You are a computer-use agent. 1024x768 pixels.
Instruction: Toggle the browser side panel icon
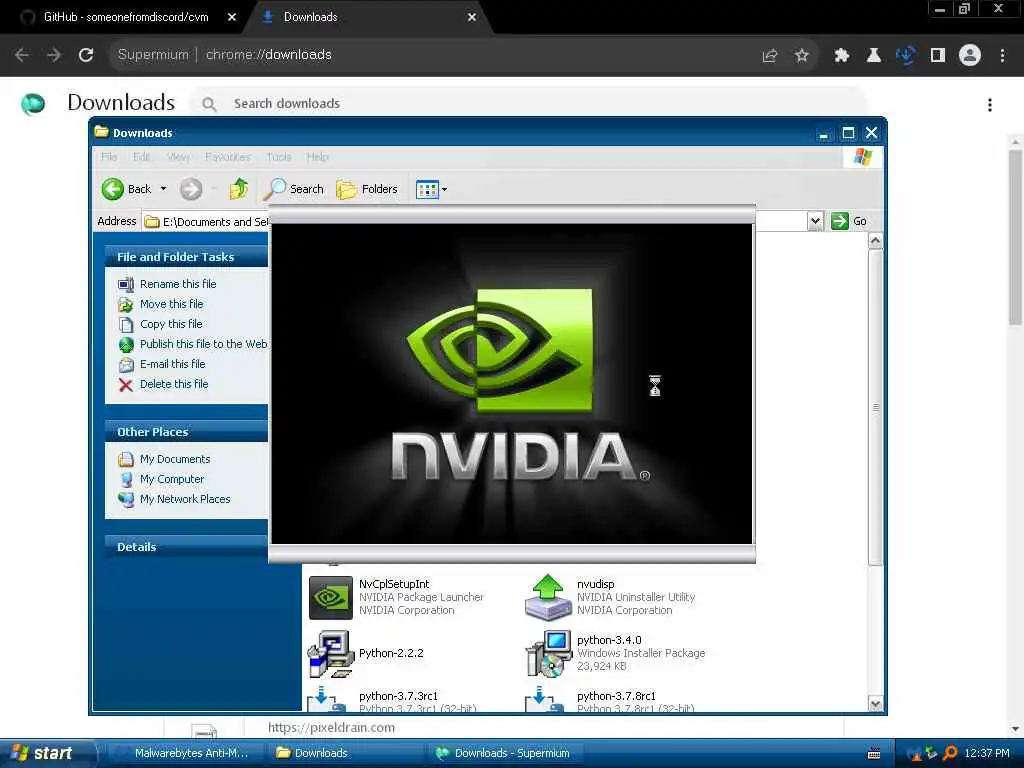click(938, 56)
